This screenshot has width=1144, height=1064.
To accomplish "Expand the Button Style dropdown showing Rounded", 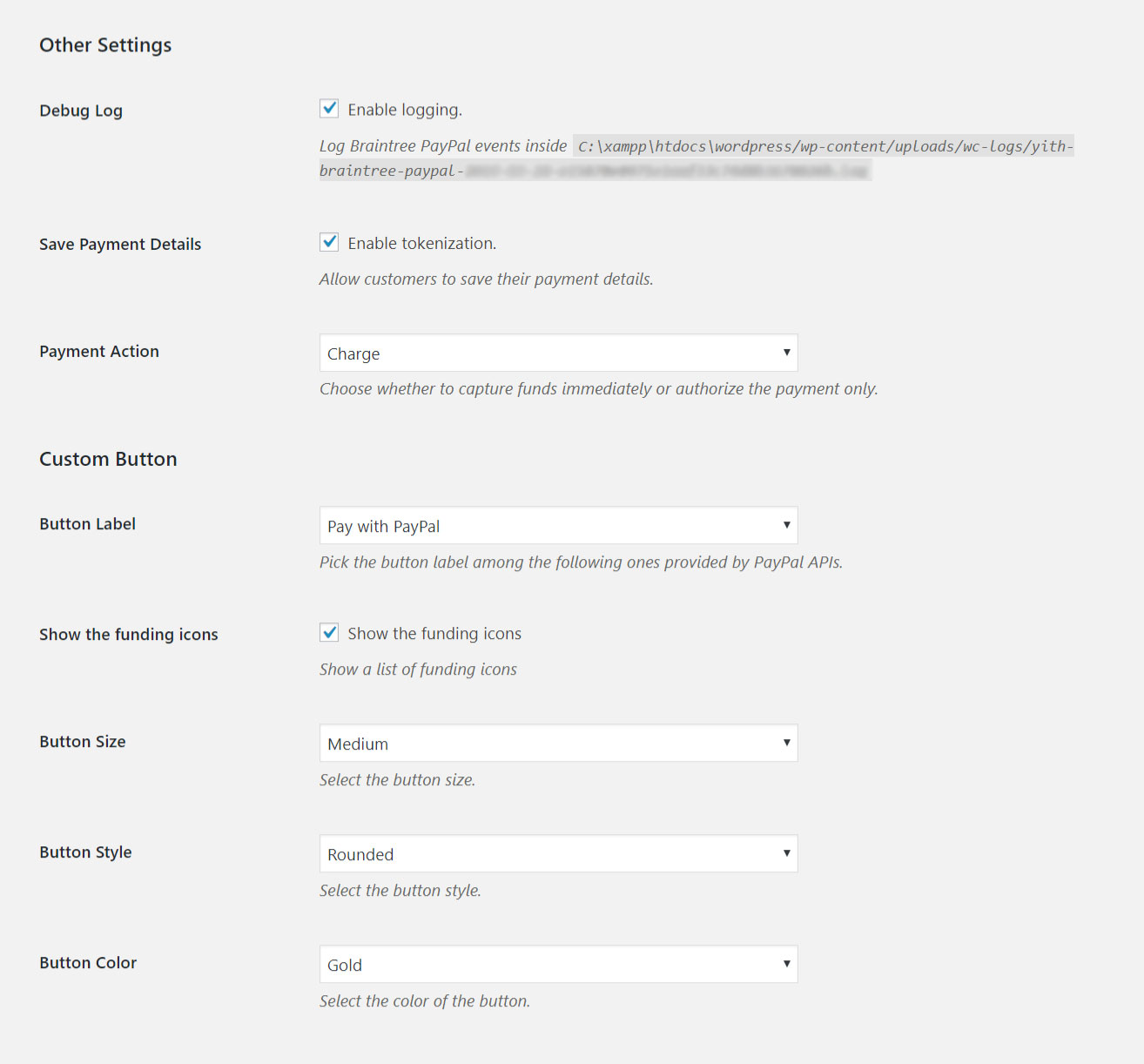I will (558, 854).
